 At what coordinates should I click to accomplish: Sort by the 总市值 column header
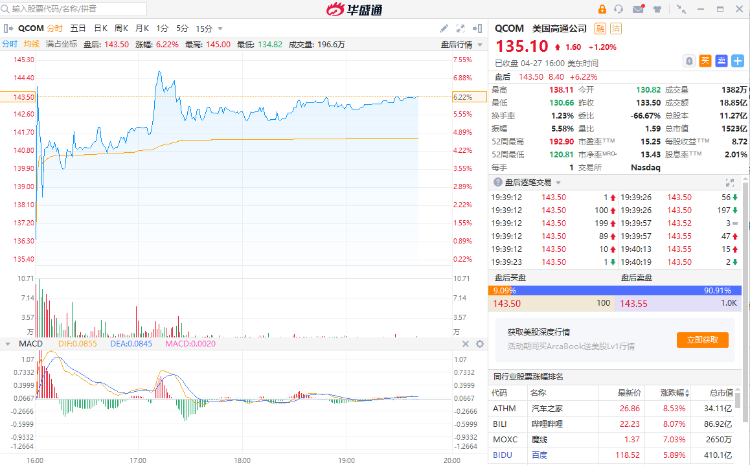(721, 393)
